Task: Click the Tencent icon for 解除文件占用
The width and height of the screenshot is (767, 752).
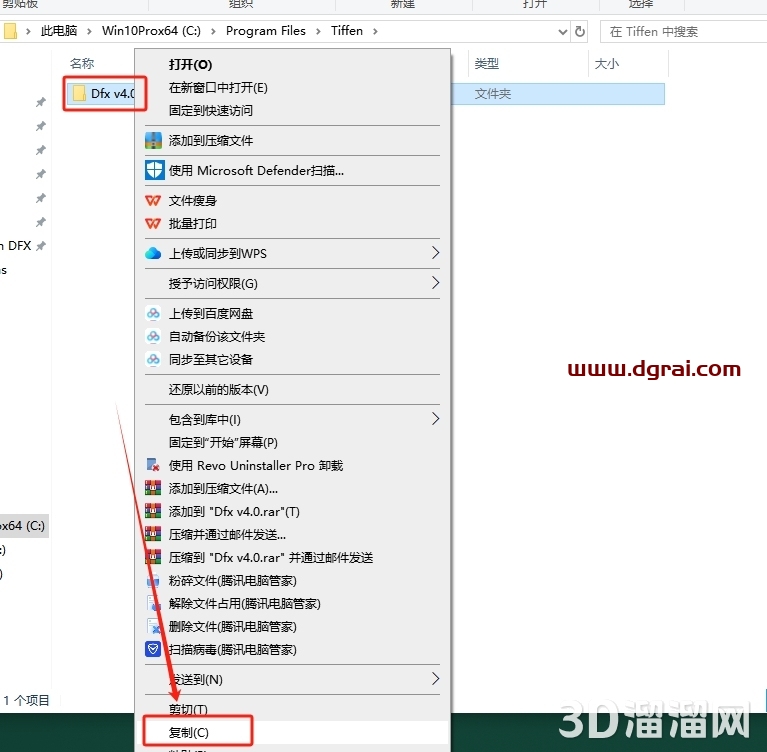Action: point(153,603)
